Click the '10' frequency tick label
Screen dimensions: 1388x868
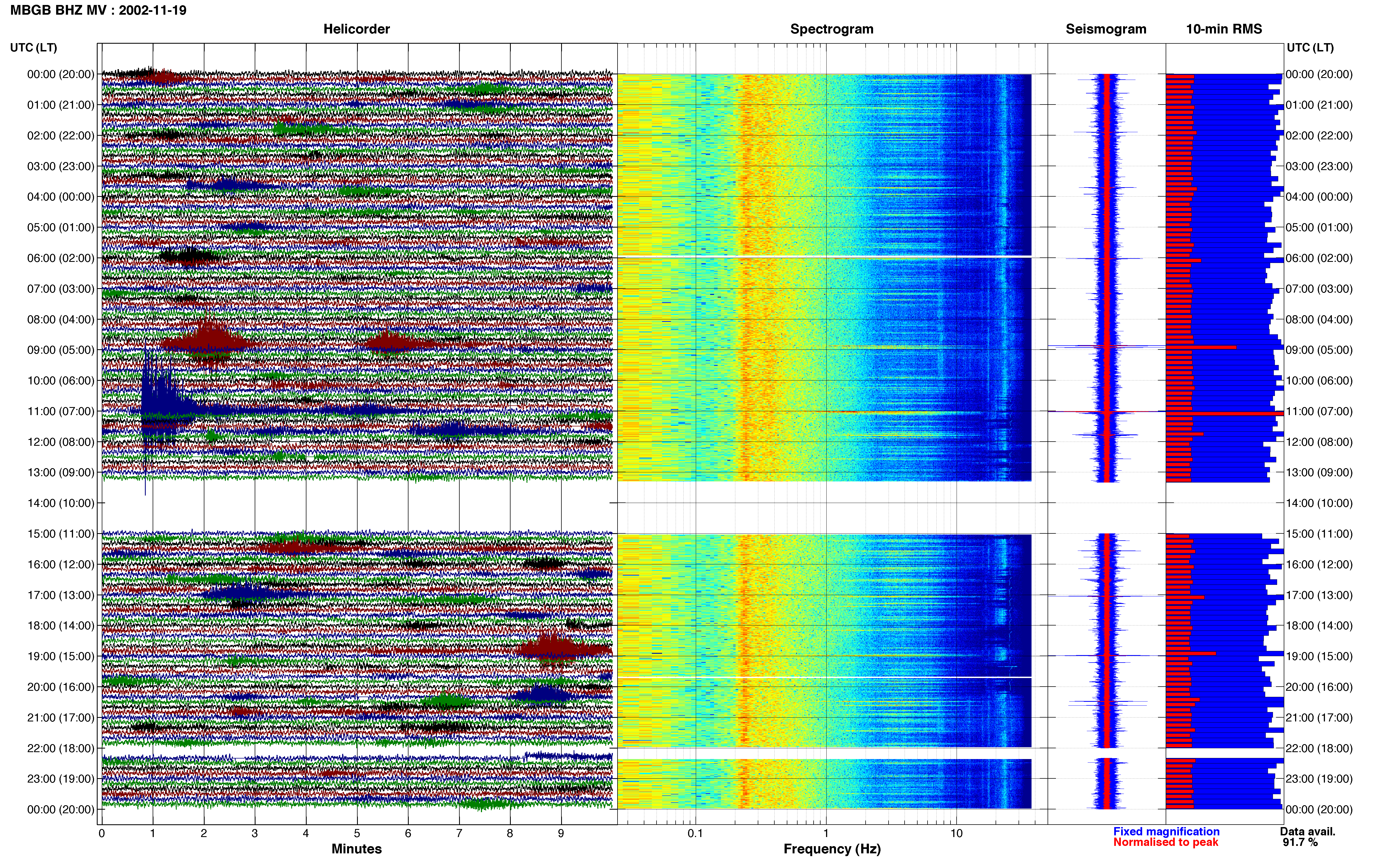(956, 833)
